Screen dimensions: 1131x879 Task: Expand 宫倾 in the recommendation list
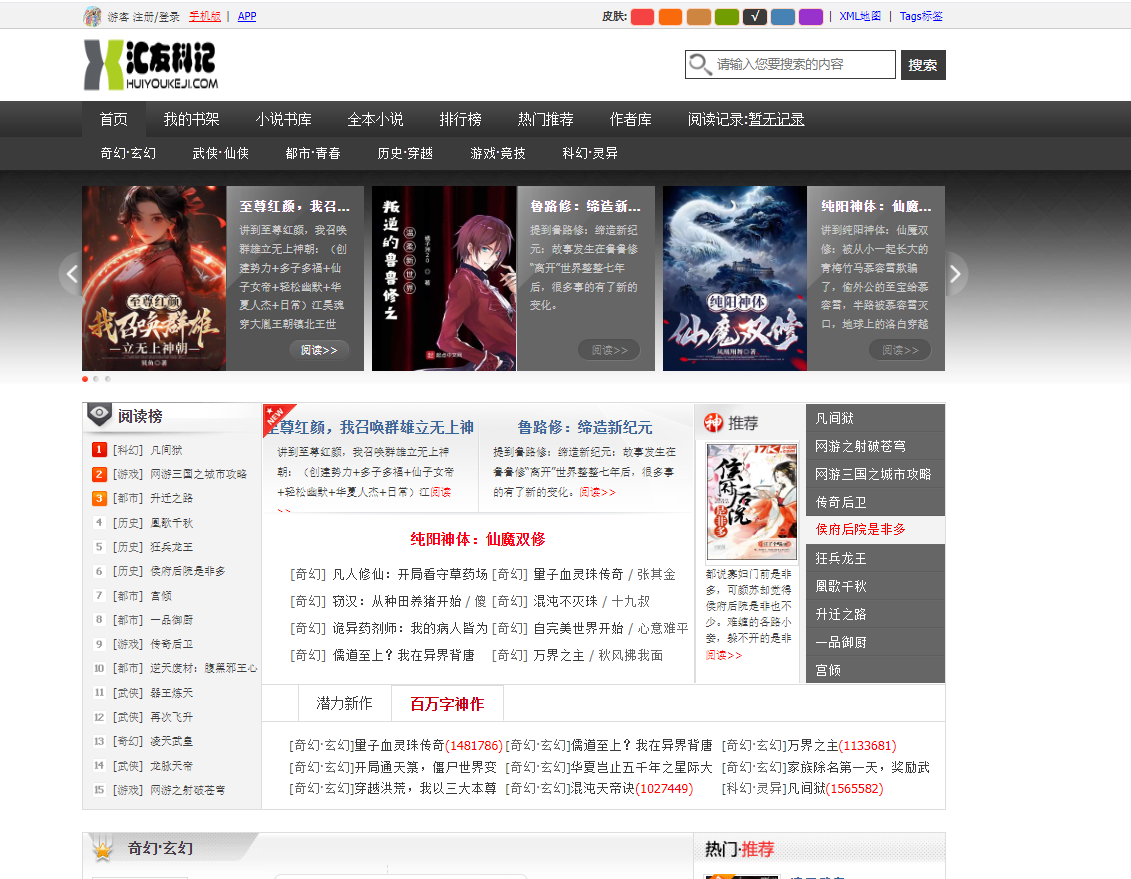[x=875, y=670]
